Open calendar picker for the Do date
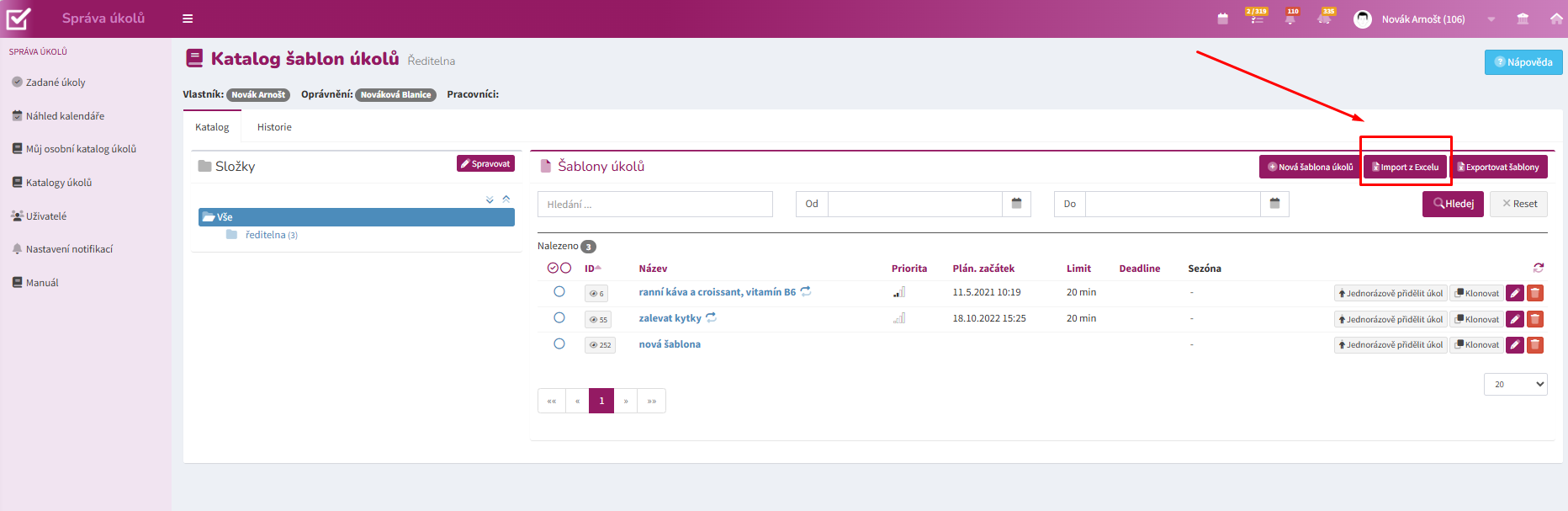The image size is (1568, 511). [1274, 204]
